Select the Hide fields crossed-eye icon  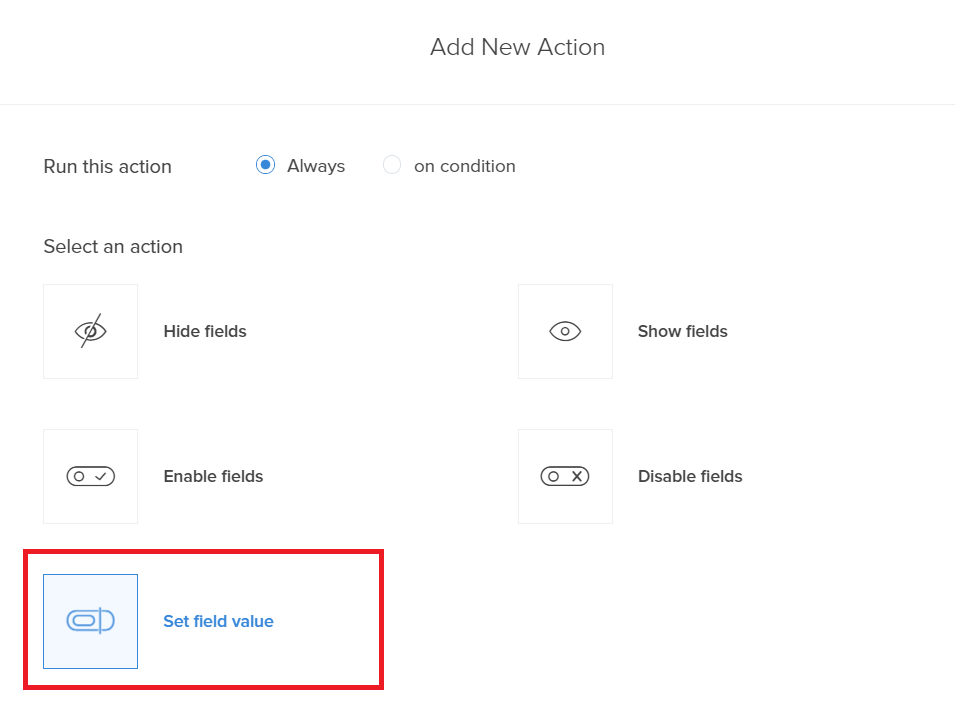click(90, 331)
